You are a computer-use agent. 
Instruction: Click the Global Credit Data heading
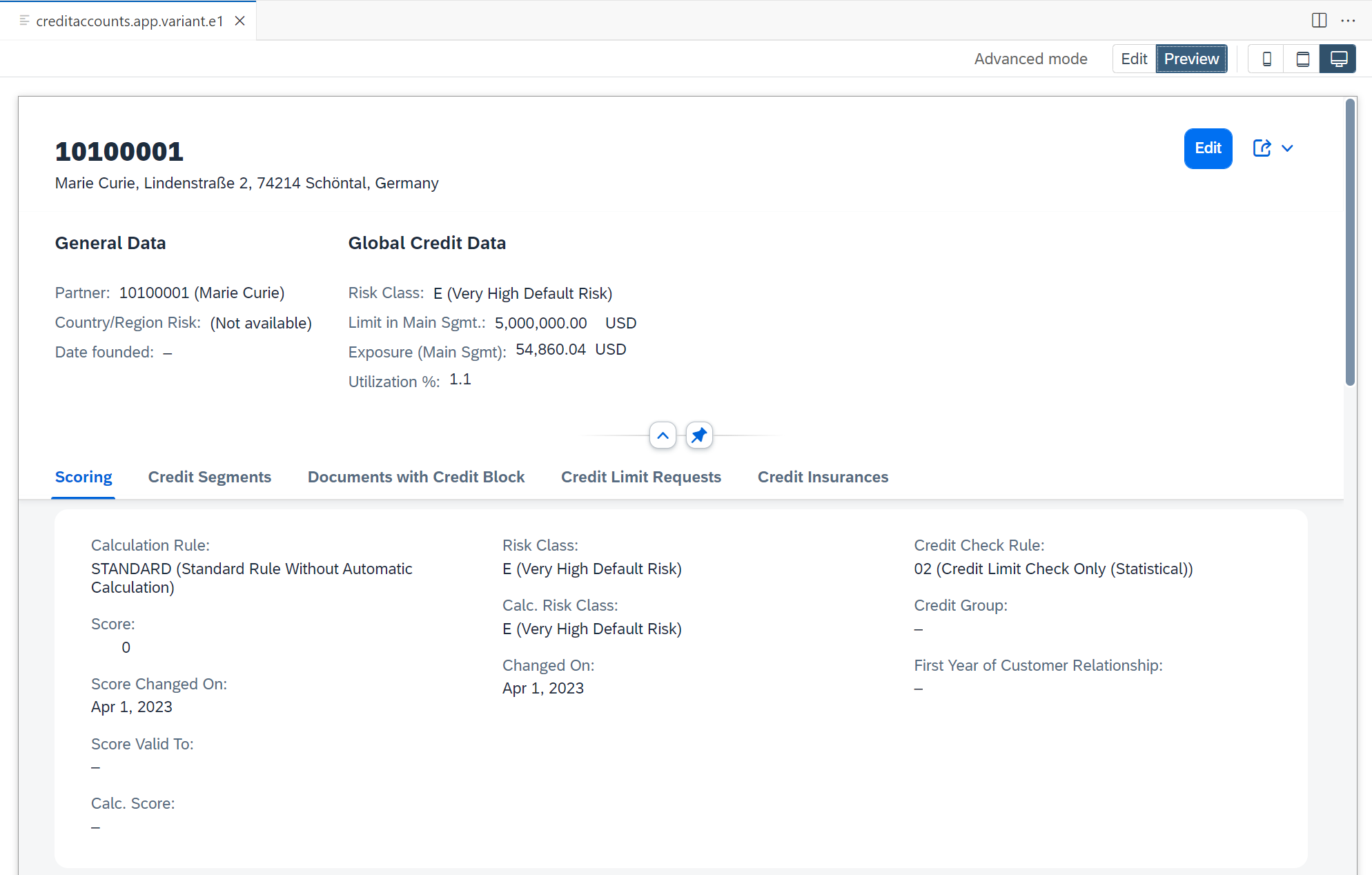click(427, 243)
